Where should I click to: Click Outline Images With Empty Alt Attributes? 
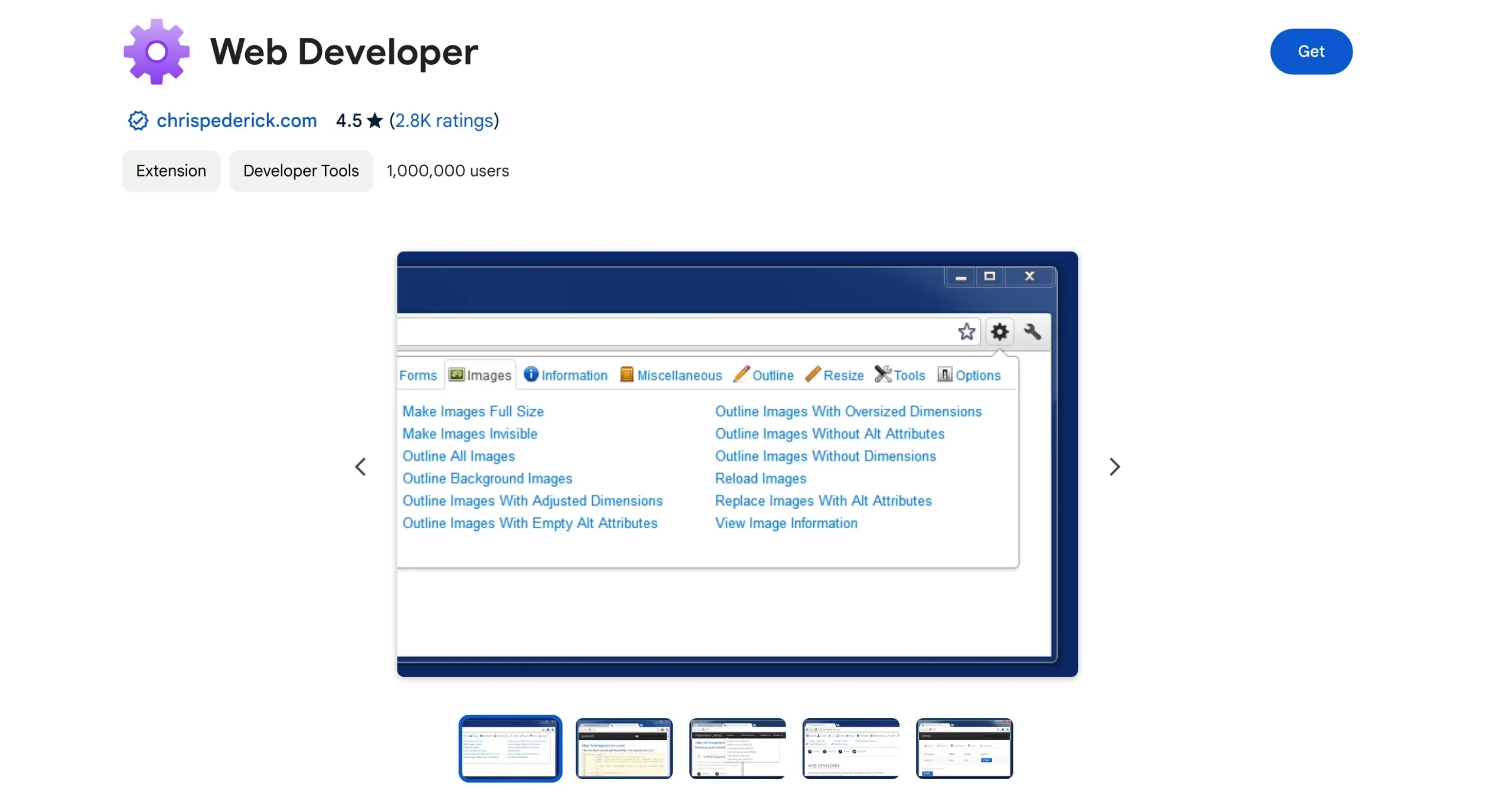click(530, 523)
